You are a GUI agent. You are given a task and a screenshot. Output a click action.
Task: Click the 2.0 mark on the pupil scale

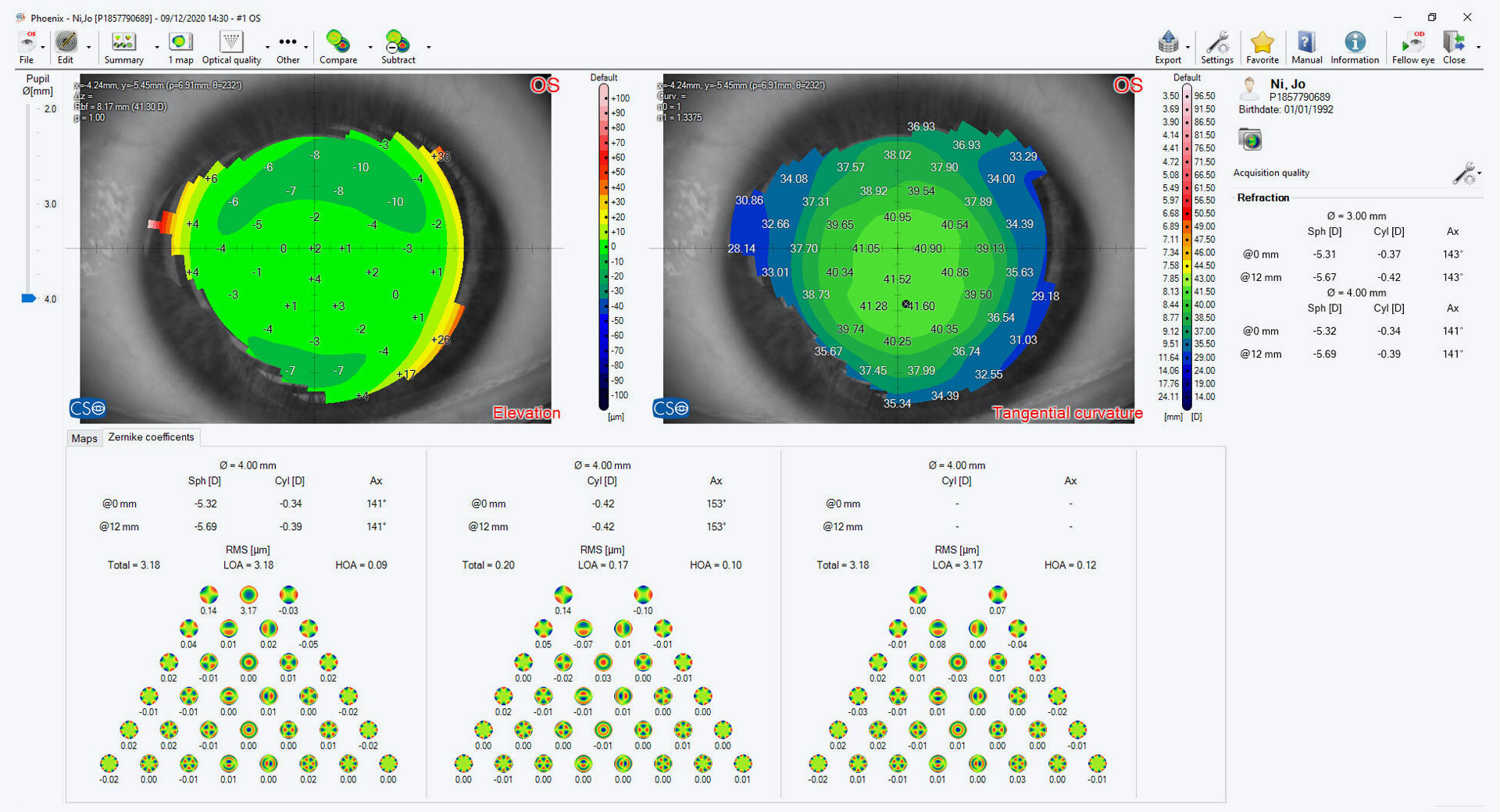tap(50, 109)
